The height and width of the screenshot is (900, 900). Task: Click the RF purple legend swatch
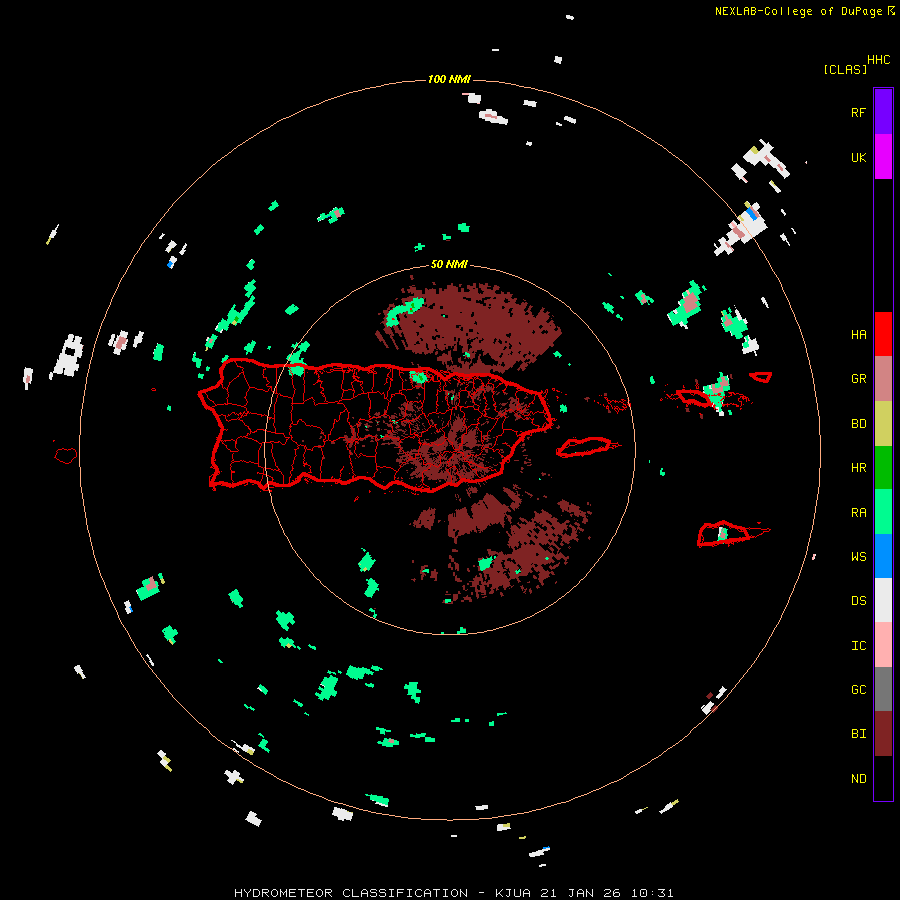[883, 111]
